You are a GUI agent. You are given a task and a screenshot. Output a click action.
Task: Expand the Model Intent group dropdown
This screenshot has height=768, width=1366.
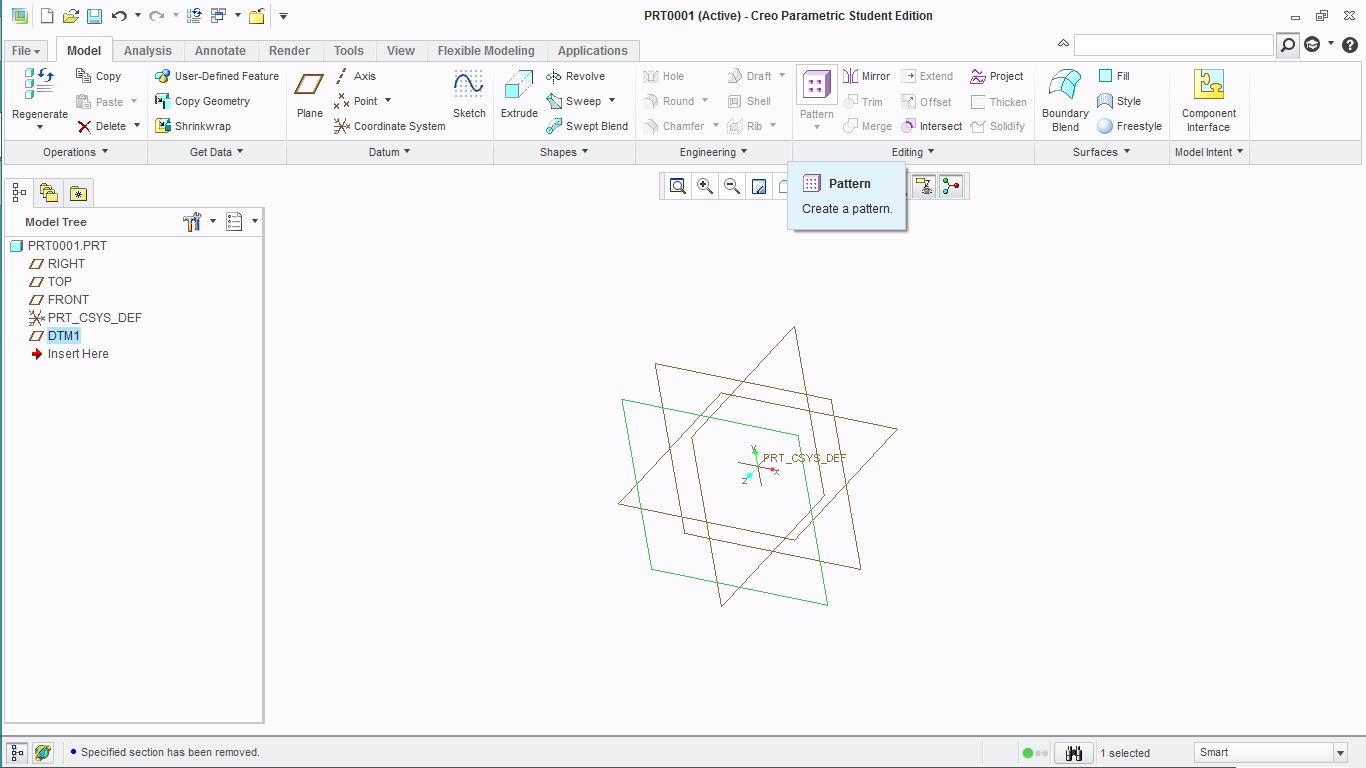coord(1210,152)
